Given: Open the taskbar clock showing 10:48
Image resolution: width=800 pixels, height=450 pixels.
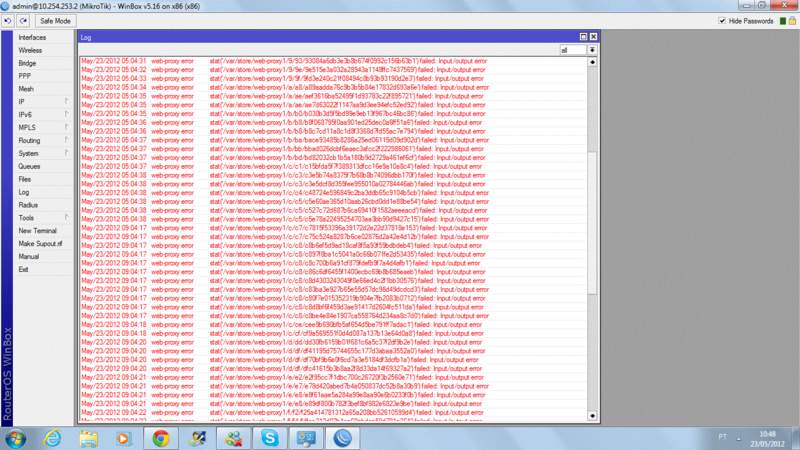Looking at the screenshot, I should coord(767,439).
